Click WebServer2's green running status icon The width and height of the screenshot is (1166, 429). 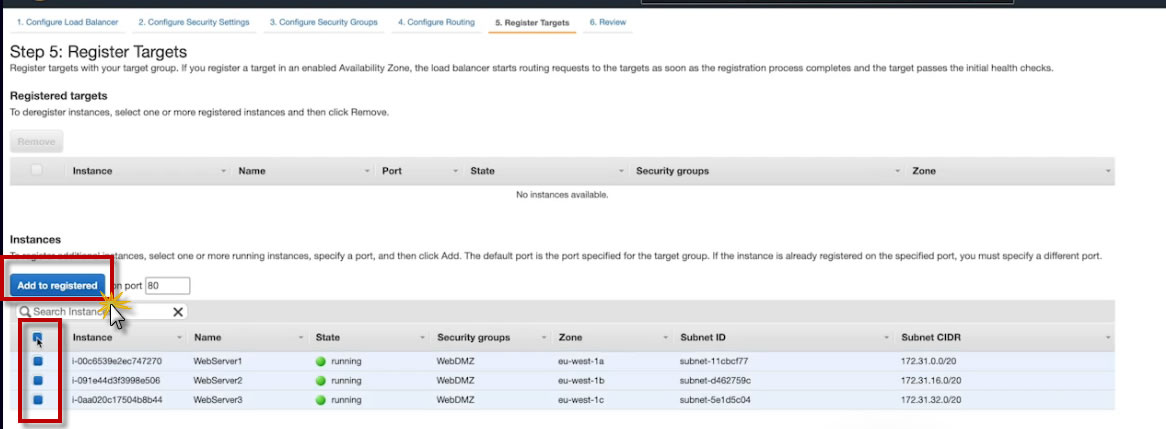[321, 381]
